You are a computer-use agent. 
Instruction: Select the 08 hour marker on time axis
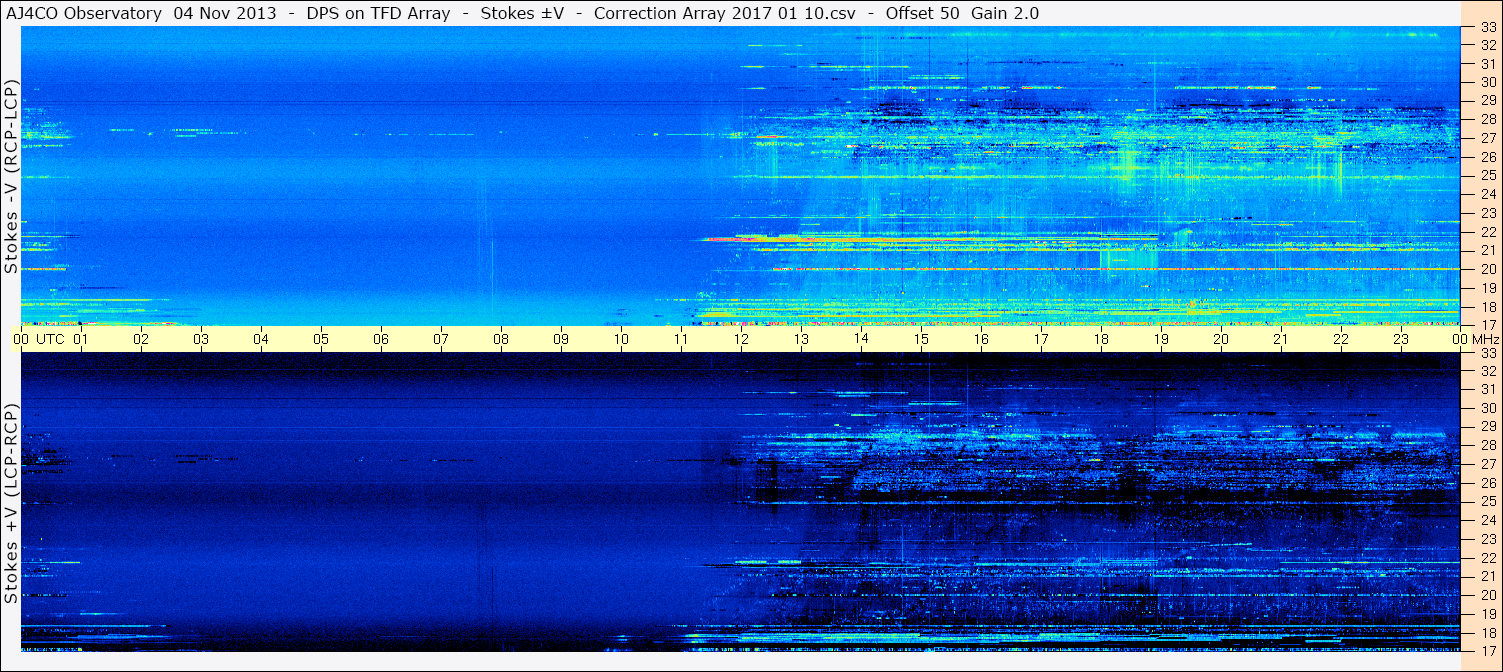click(x=501, y=339)
